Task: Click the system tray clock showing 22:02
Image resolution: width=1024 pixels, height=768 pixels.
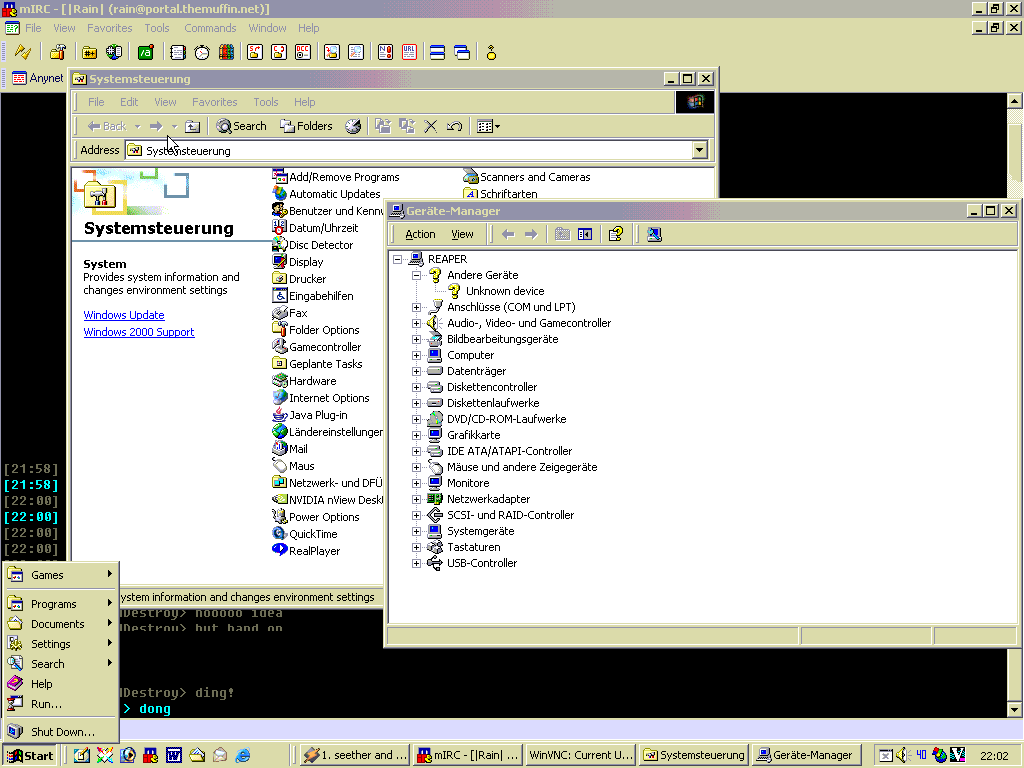Action: pyautogui.click(x=994, y=756)
